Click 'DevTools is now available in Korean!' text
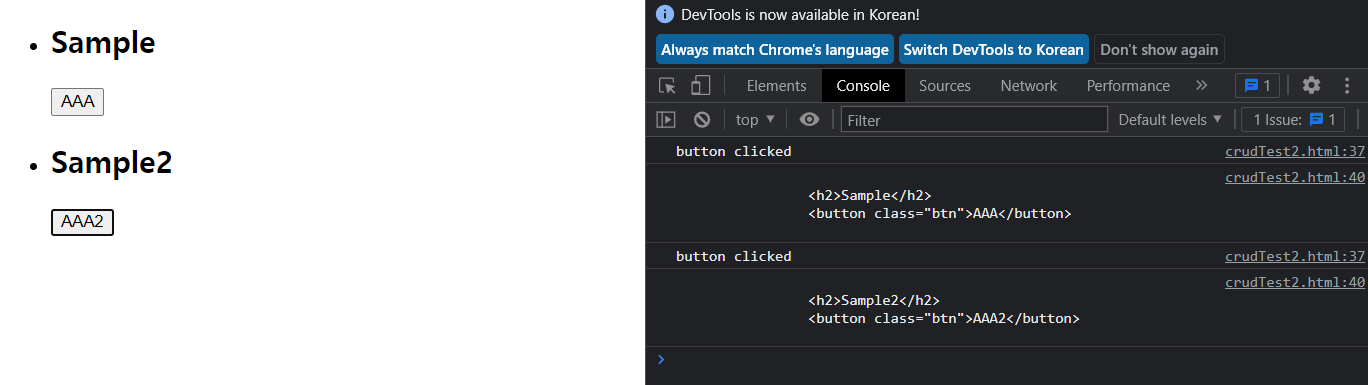1368x385 pixels. coord(800,14)
